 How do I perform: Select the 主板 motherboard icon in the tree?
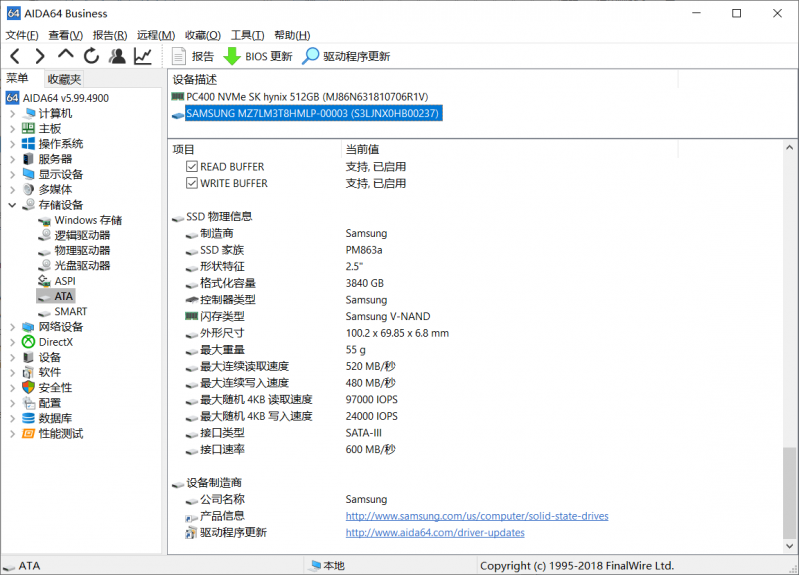(29, 128)
